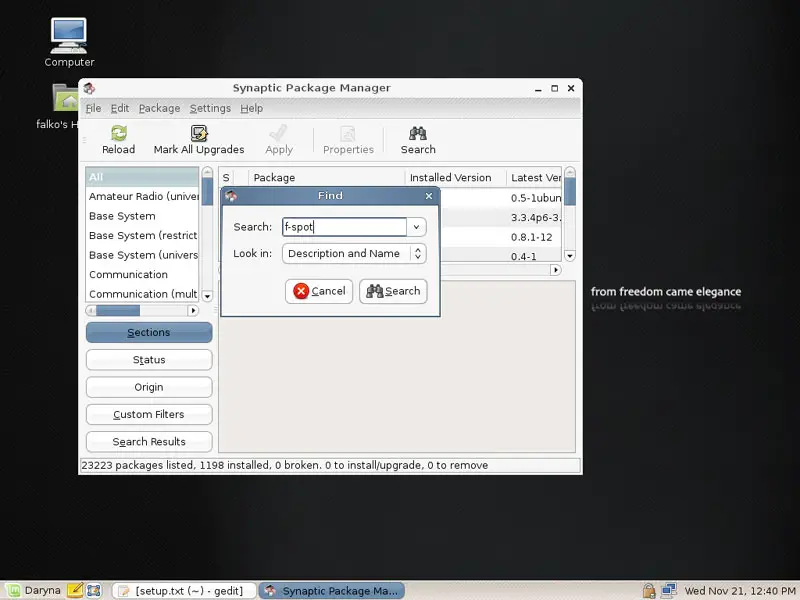Click version cell 0.8.1-12
This screenshot has height=600, width=800.
pyautogui.click(x=532, y=237)
